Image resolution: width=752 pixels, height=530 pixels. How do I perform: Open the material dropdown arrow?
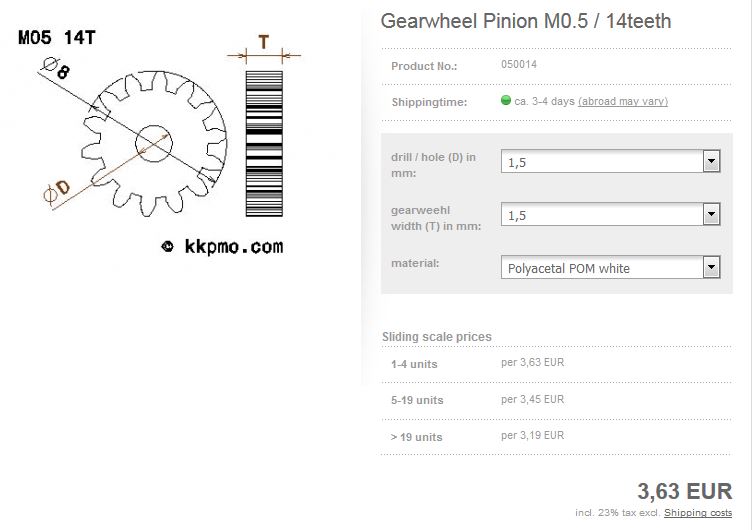711,268
